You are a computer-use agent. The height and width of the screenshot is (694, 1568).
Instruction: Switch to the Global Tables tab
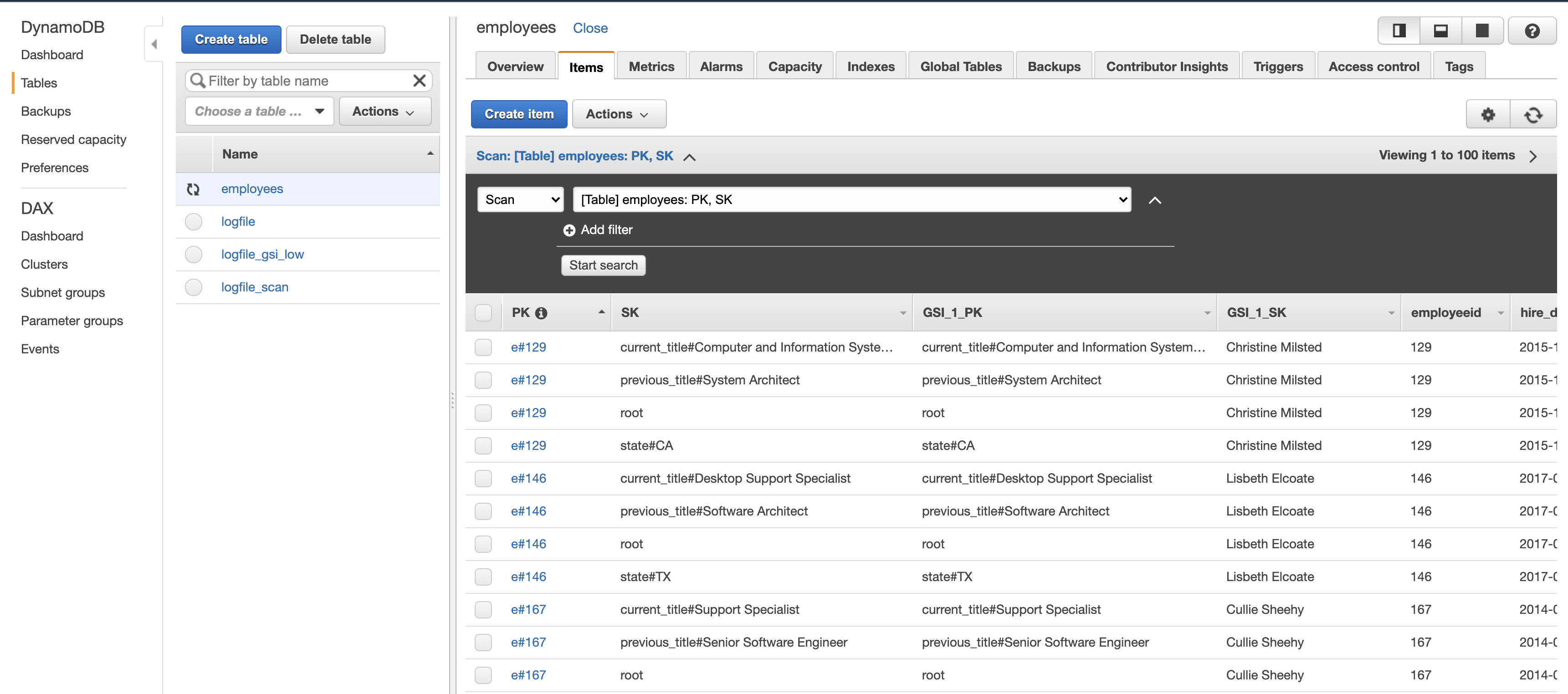tap(960, 67)
